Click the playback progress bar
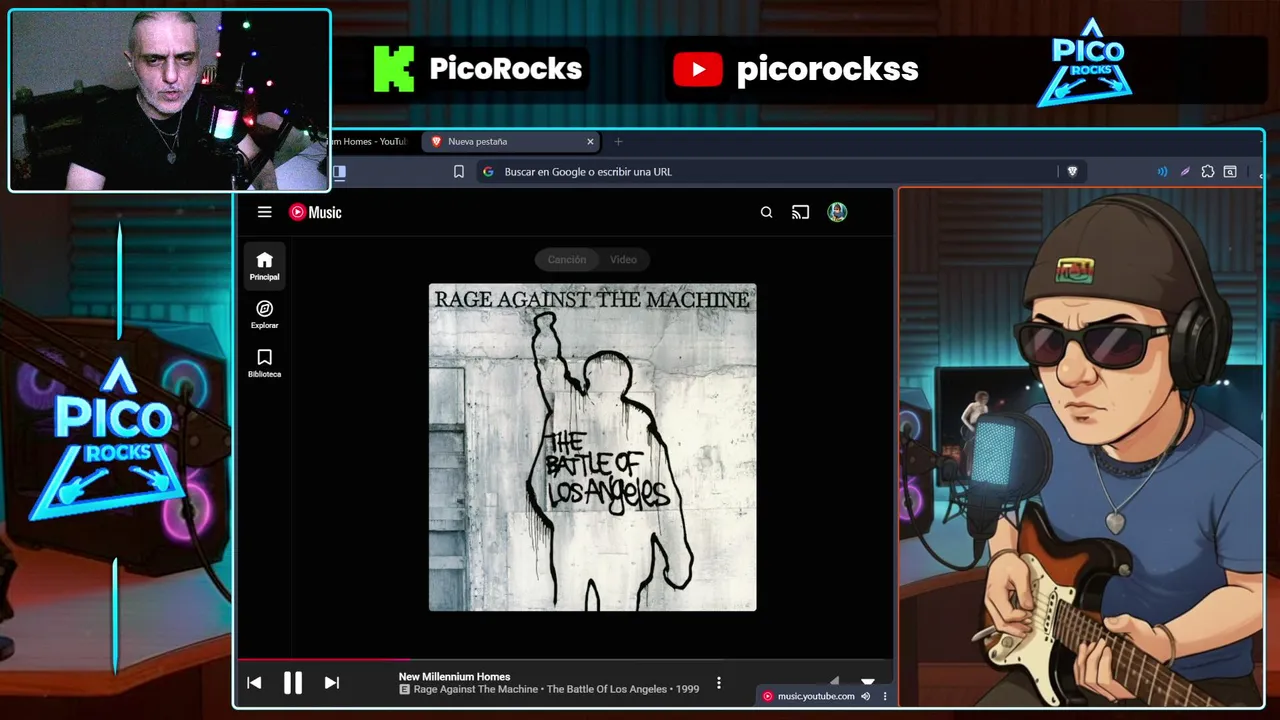 564,659
